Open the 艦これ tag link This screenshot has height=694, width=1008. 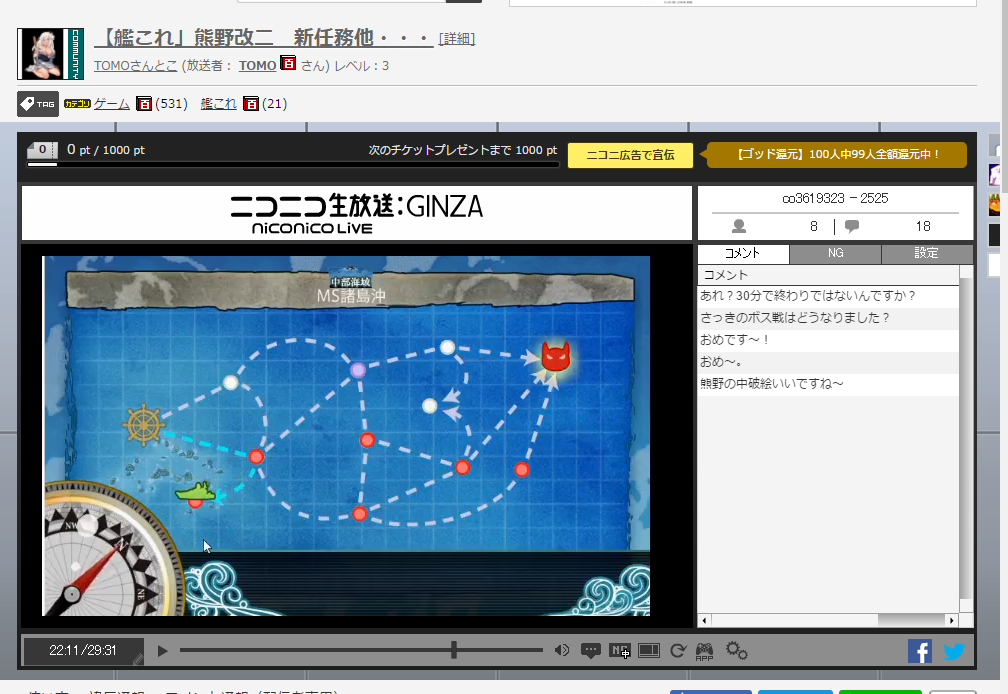pyautogui.click(x=219, y=103)
